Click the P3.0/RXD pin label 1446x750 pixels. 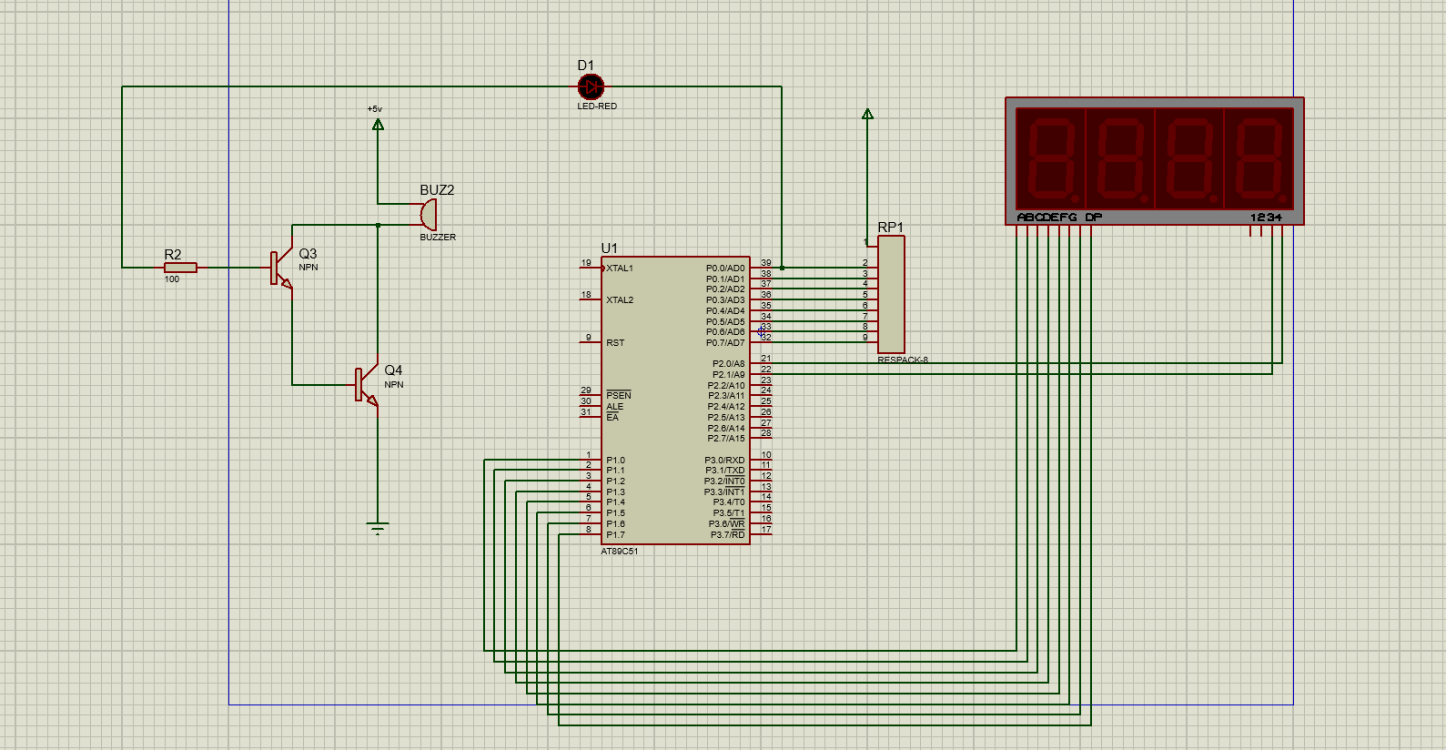click(x=725, y=460)
